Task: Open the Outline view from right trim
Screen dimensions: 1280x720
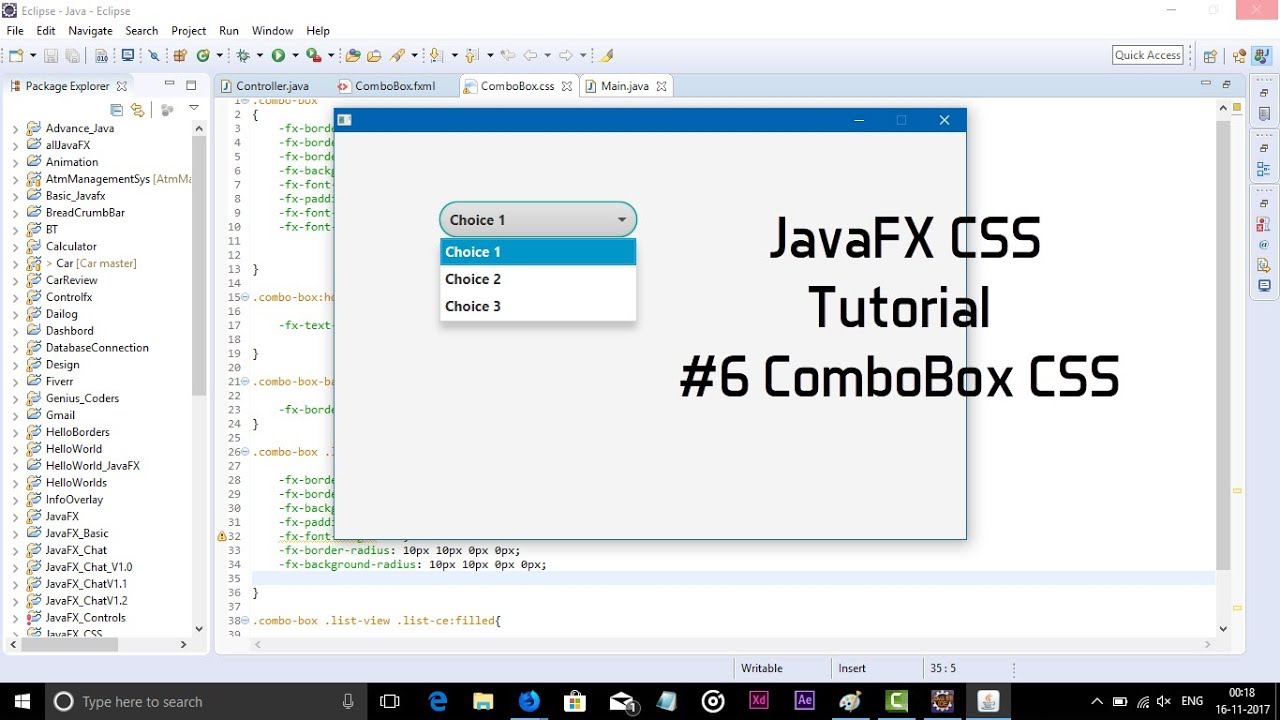Action: pos(1264,169)
